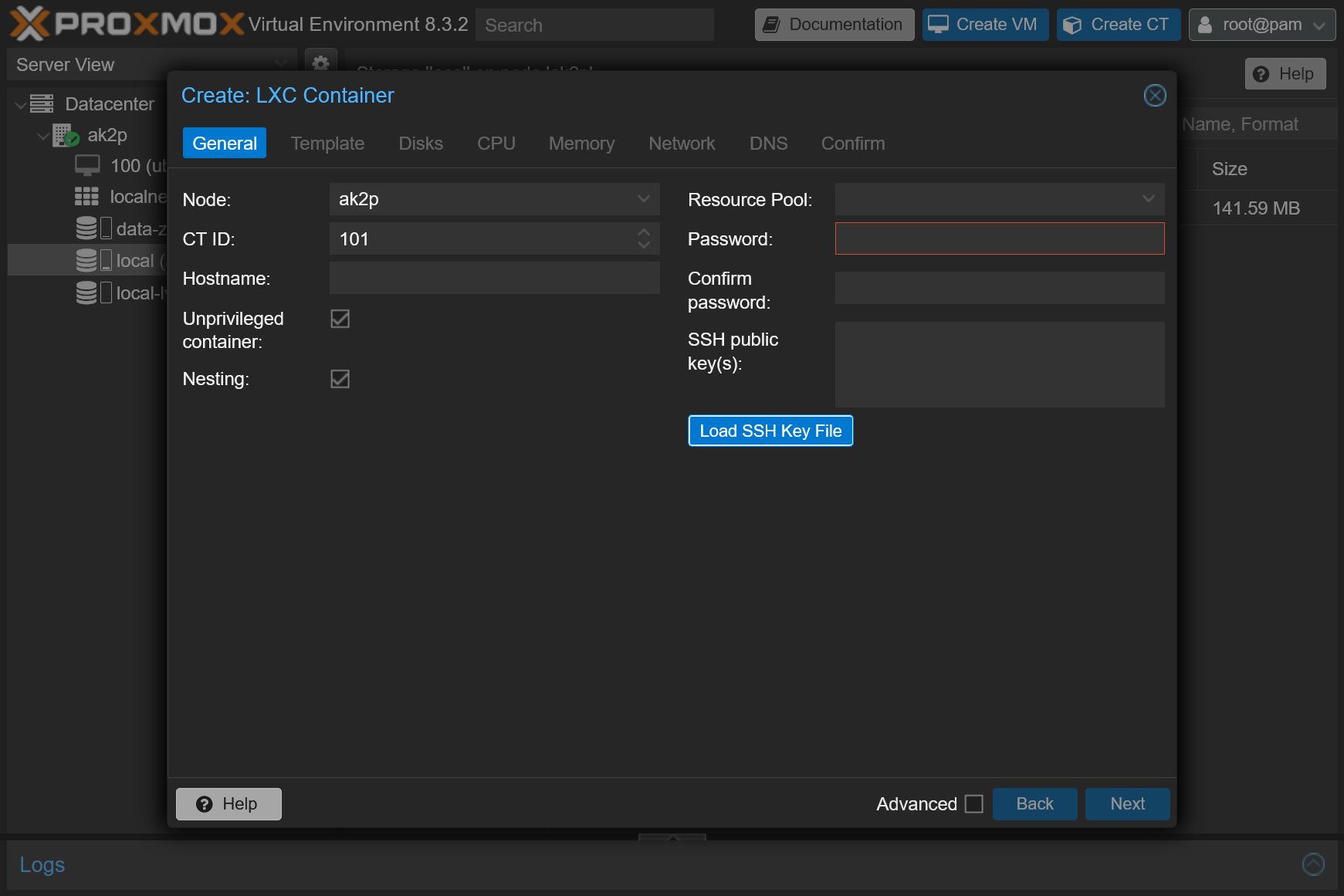Click the Help button in the dialog footer
Viewport: 1344px width, 896px height.
tap(229, 804)
